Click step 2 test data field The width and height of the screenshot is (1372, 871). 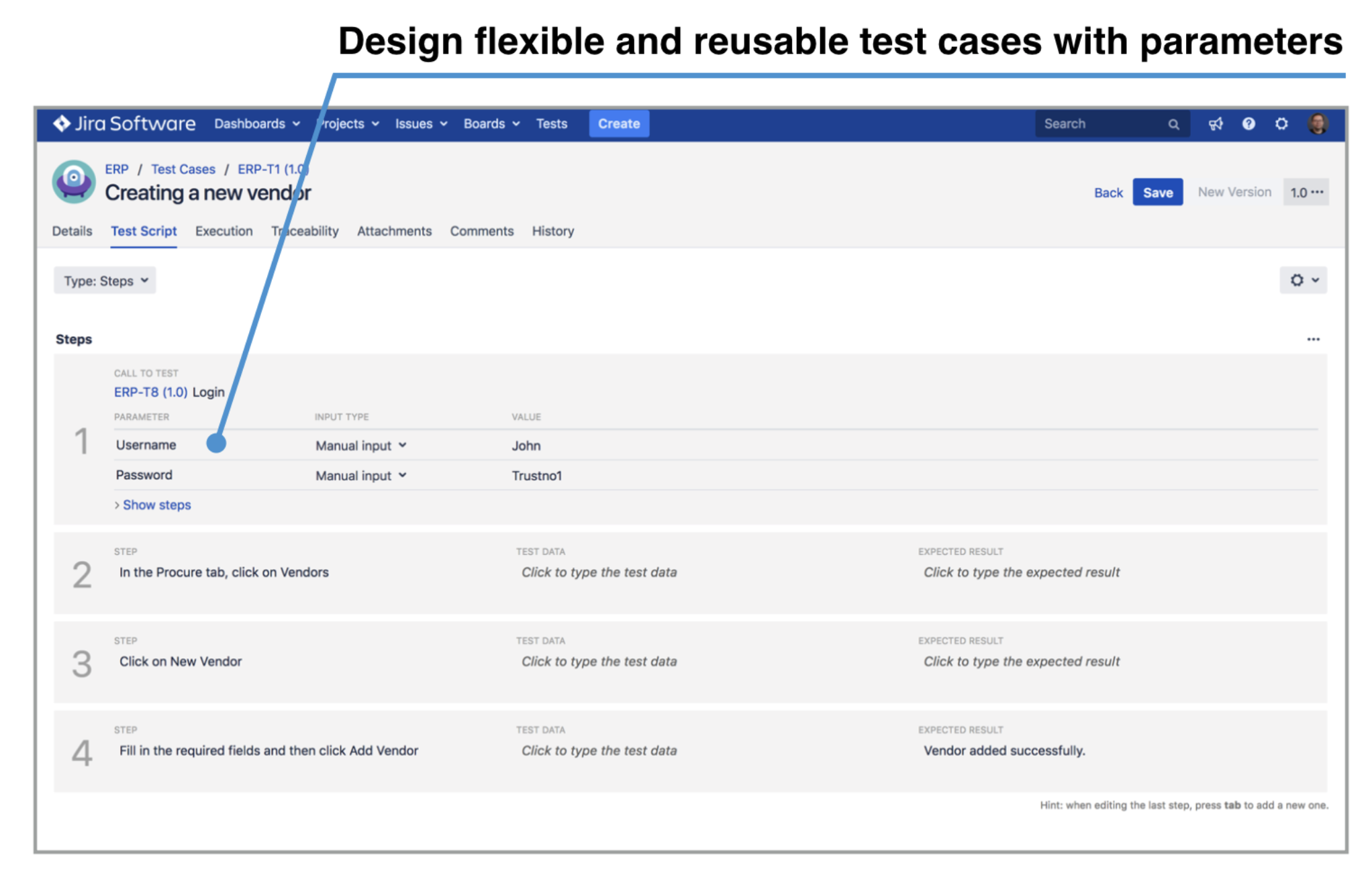pyautogui.click(x=599, y=572)
